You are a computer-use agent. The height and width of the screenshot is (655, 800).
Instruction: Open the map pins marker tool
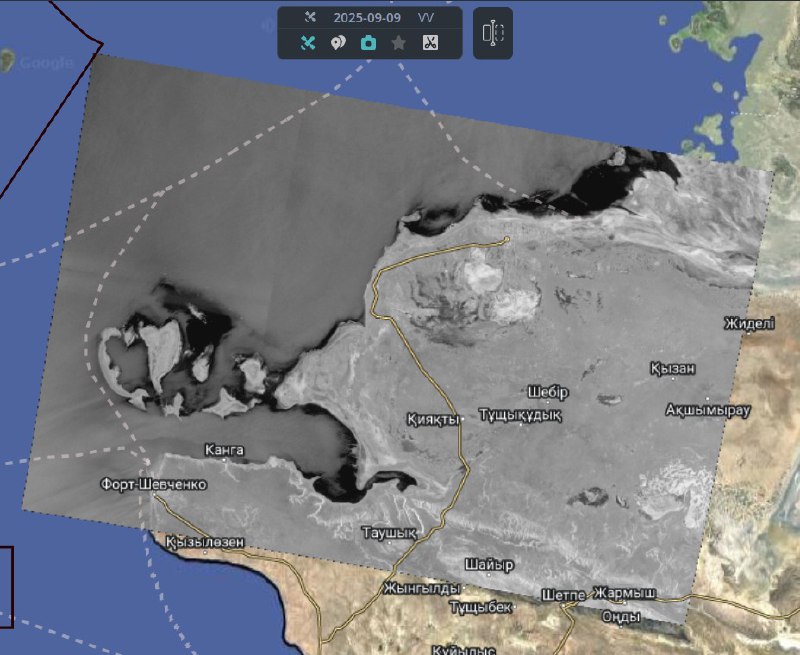point(338,43)
